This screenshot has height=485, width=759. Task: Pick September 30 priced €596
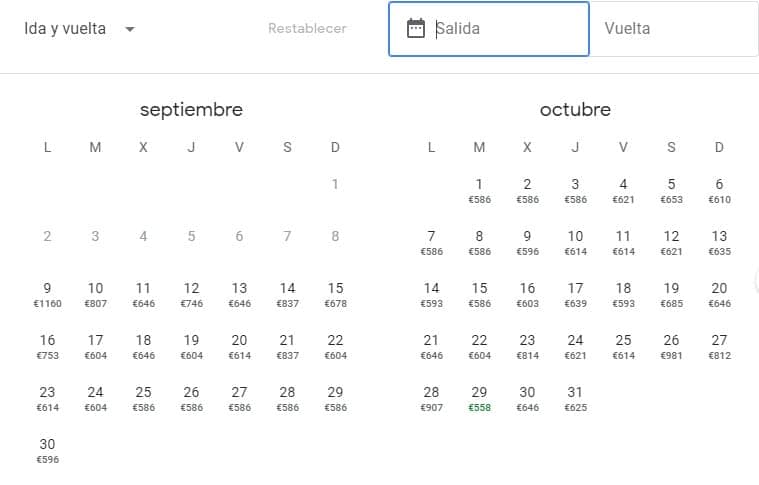click(x=47, y=450)
